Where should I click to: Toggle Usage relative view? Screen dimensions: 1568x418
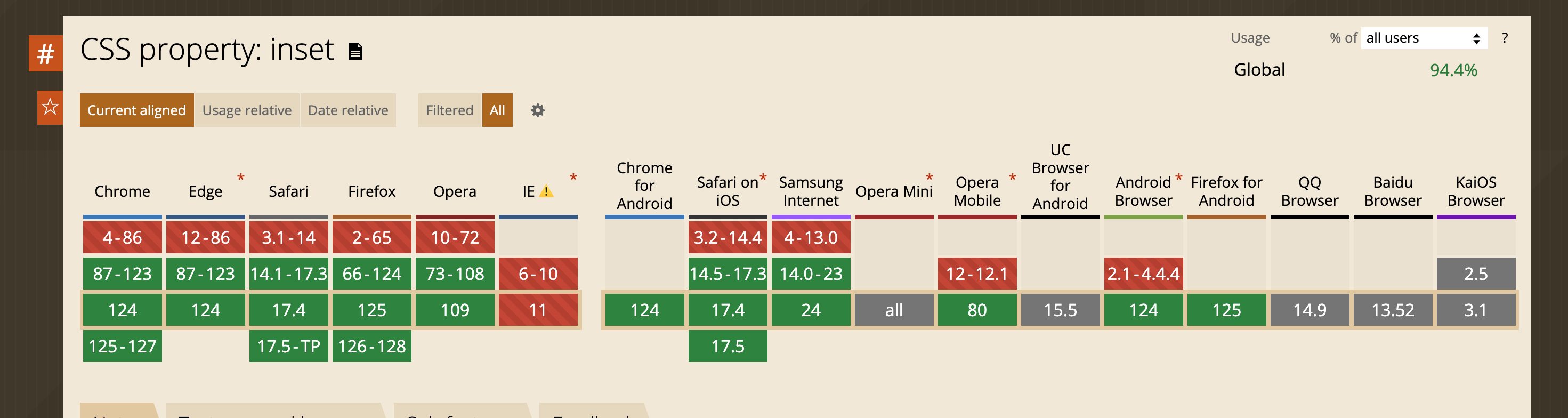[247, 110]
